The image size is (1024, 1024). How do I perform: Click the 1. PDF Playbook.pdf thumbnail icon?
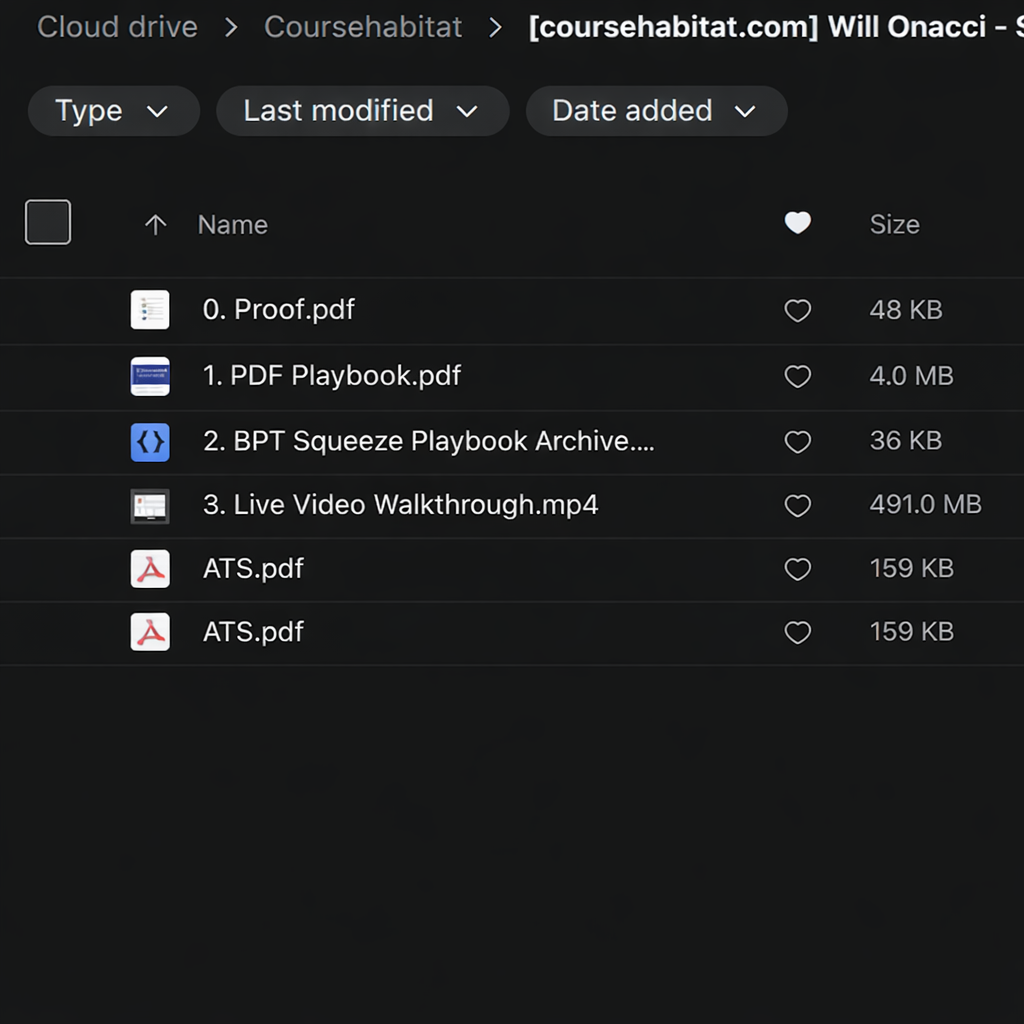[150, 376]
